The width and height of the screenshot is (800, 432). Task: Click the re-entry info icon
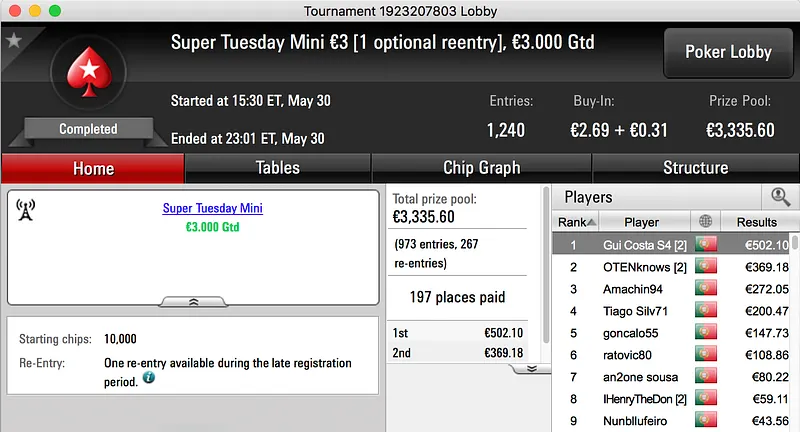click(x=149, y=379)
